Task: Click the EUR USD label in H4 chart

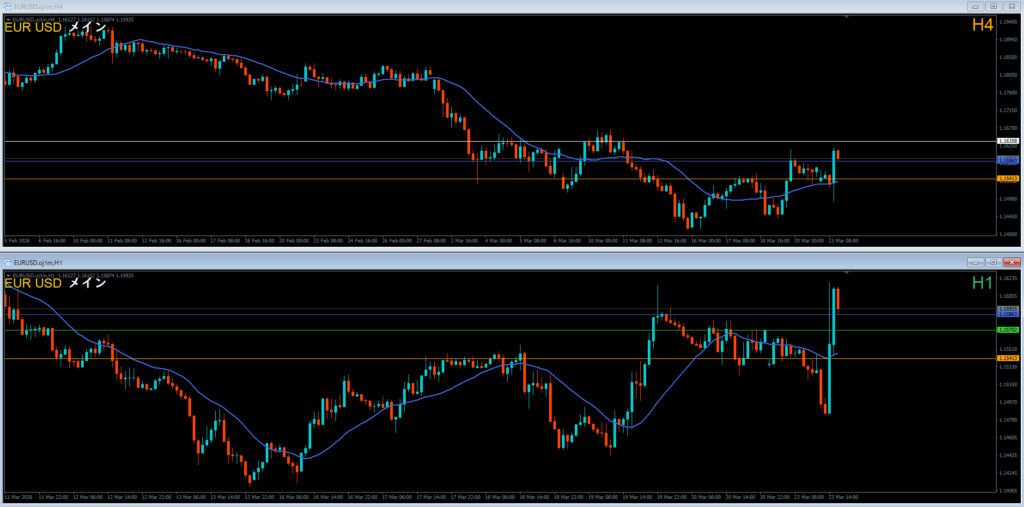Action: coord(34,28)
